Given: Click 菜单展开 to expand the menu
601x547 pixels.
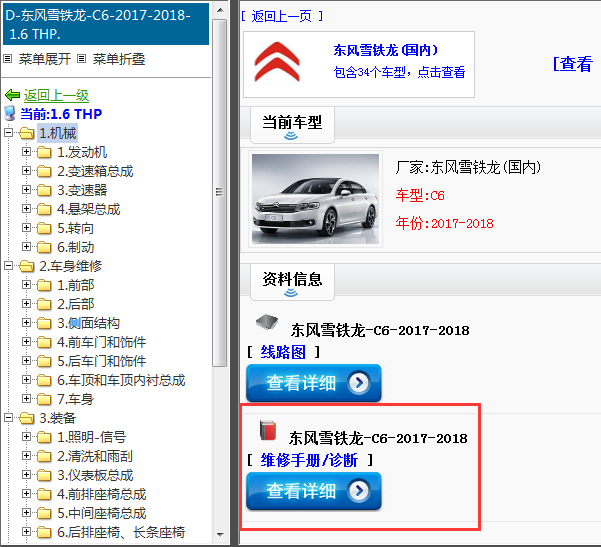Looking at the screenshot, I should pos(45,59).
